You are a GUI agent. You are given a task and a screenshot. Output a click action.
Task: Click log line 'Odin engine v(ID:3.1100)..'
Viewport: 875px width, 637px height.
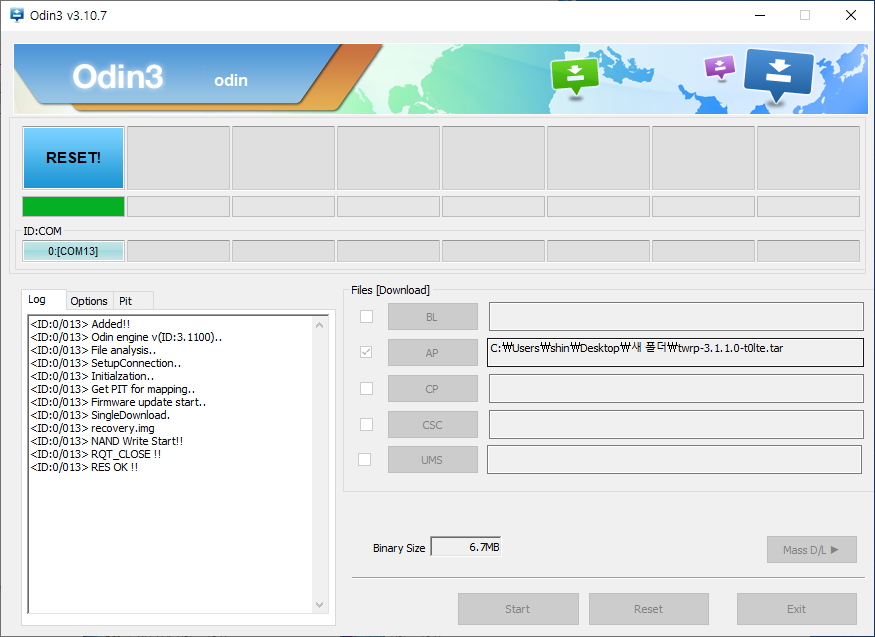click(x=126, y=337)
